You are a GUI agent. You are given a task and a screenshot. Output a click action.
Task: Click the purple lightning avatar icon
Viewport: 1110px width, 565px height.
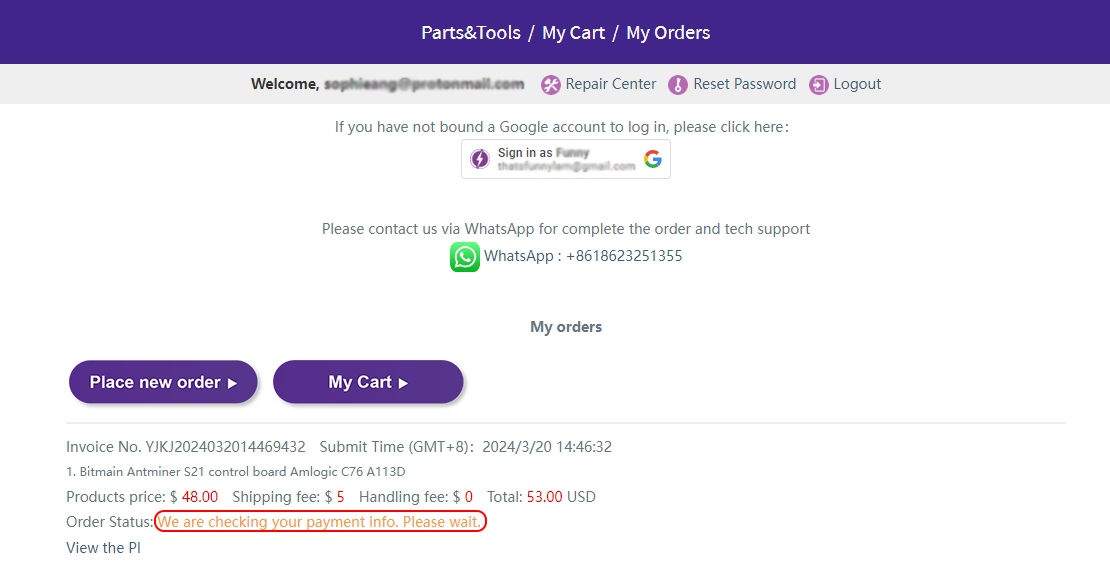(x=480, y=159)
